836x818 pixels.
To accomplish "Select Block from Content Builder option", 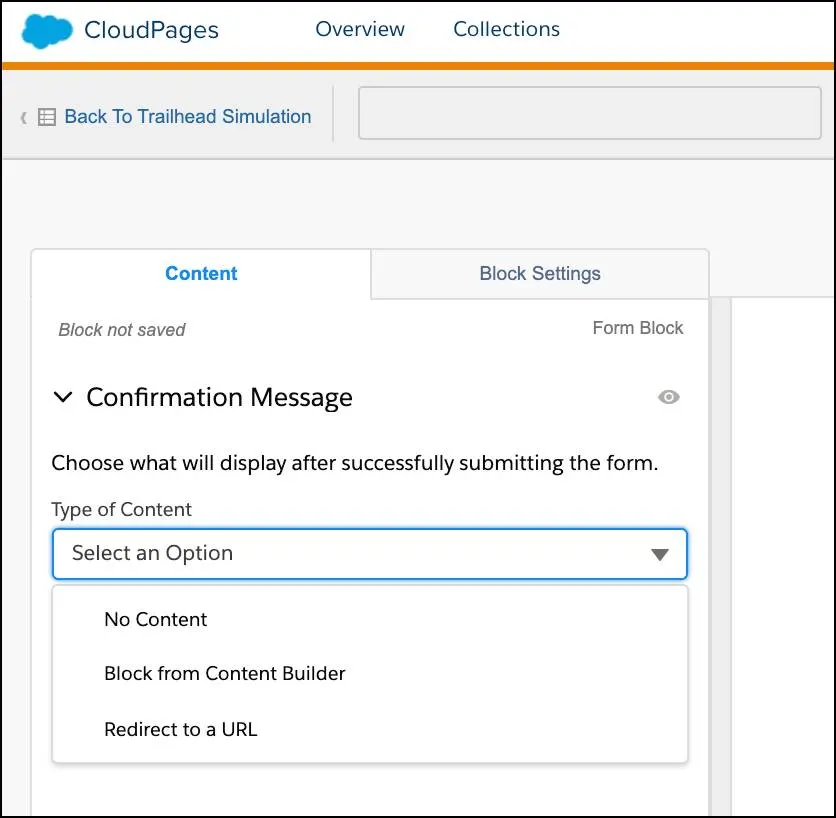I will pyautogui.click(x=224, y=674).
